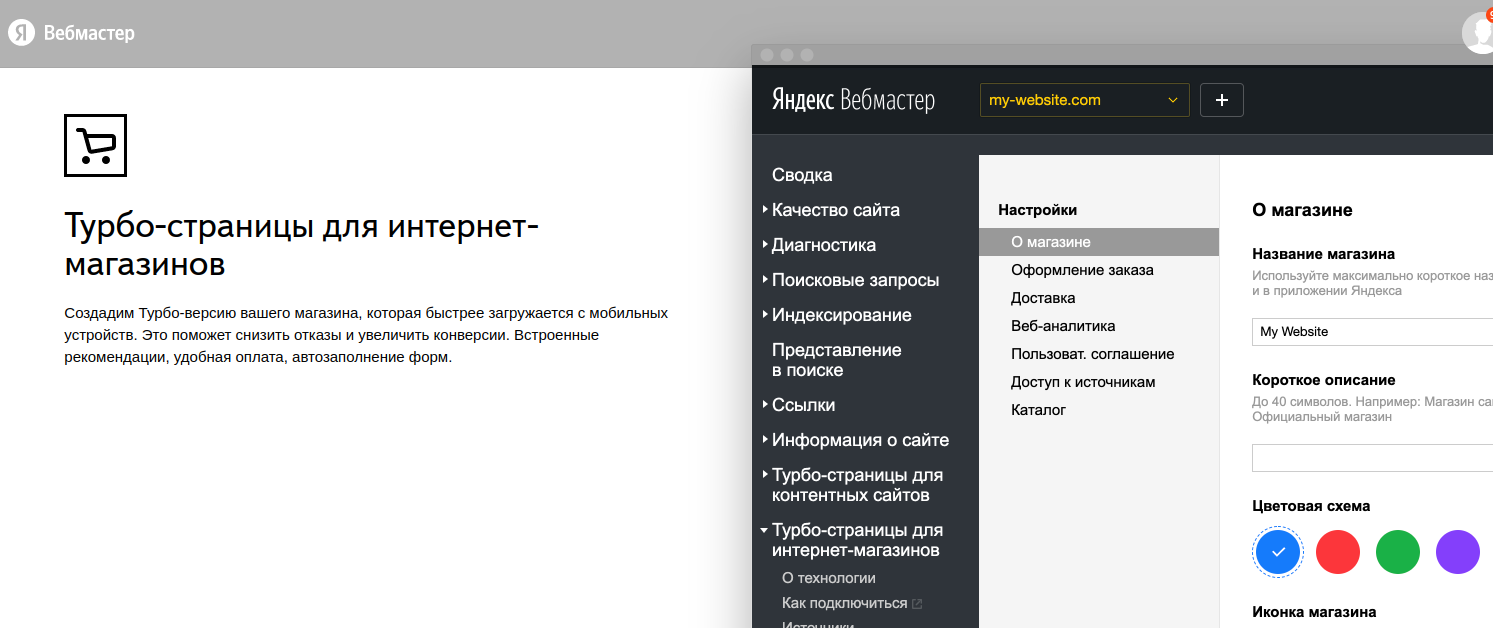
Task: Select Пользоват. соглашение settings tab
Action: click(1093, 354)
